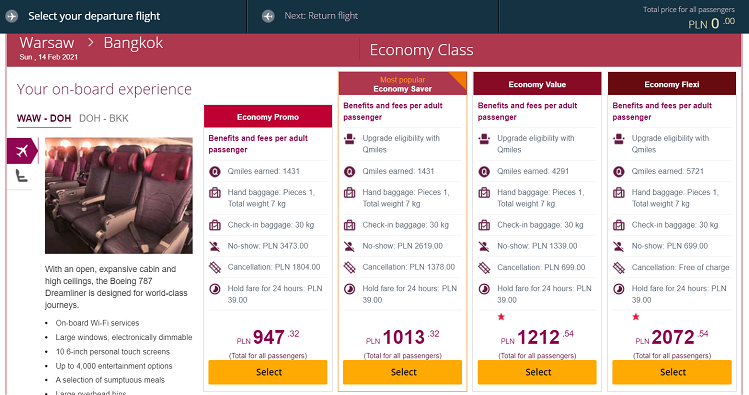Click upgrade eligibility seat icon in Economy Saver
The image size is (749, 395).
coord(350,139)
